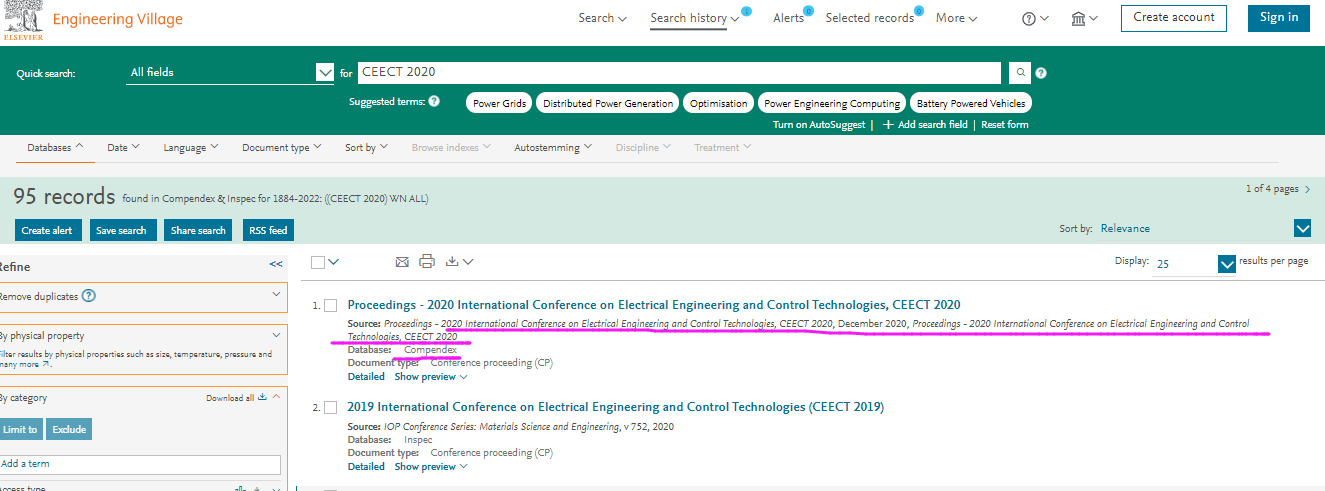Go to next results page arrow
Image resolution: width=1325 pixels, height=491 pixels.
pos(1308,188)
